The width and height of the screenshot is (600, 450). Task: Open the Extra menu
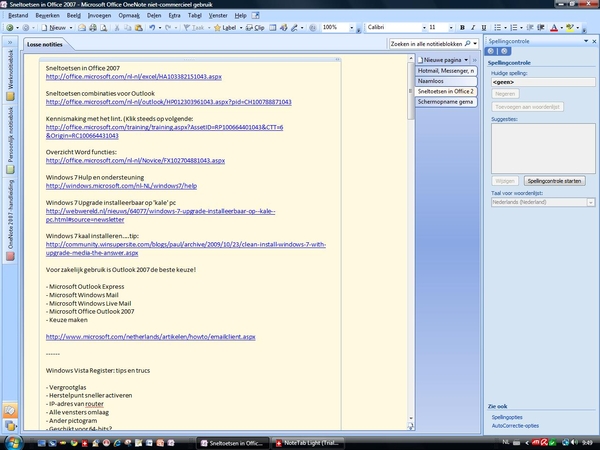pos(174,16)
